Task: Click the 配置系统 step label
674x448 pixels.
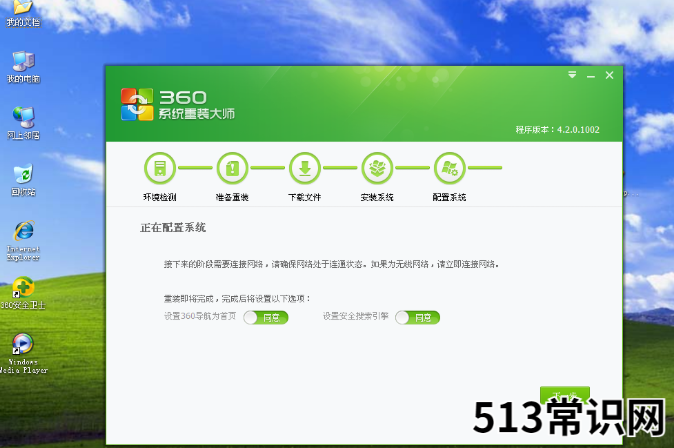Action: [450, 197]
